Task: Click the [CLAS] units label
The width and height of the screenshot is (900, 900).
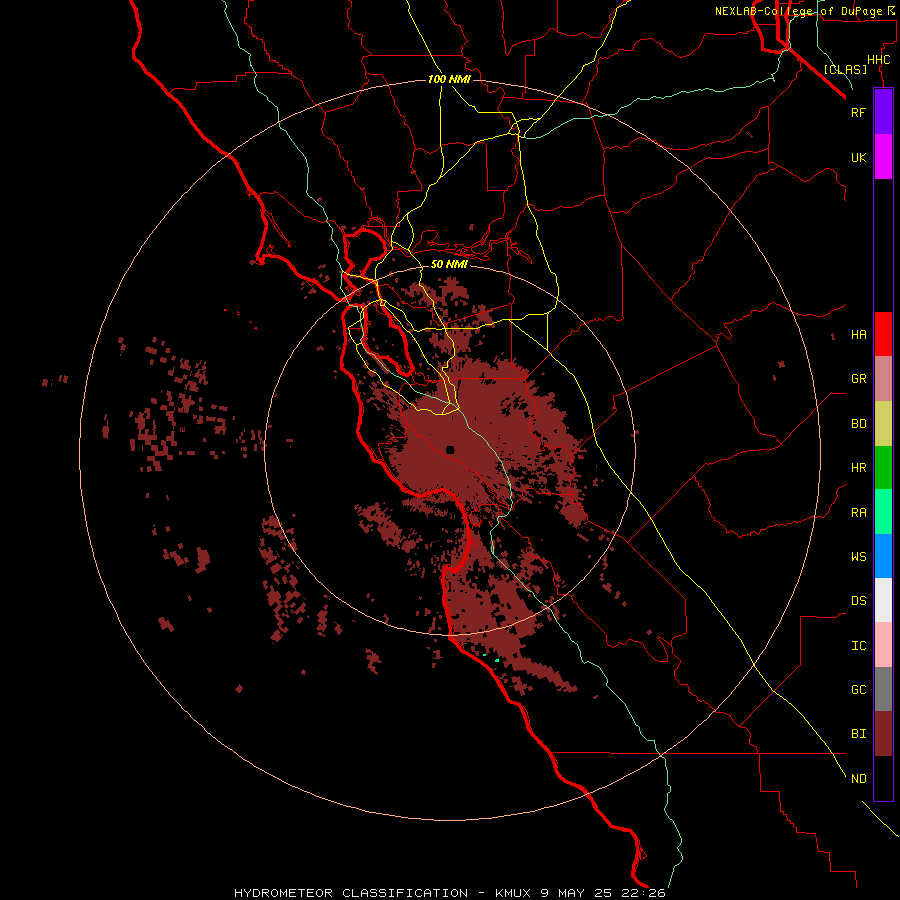Action: (x=845, y=69)
